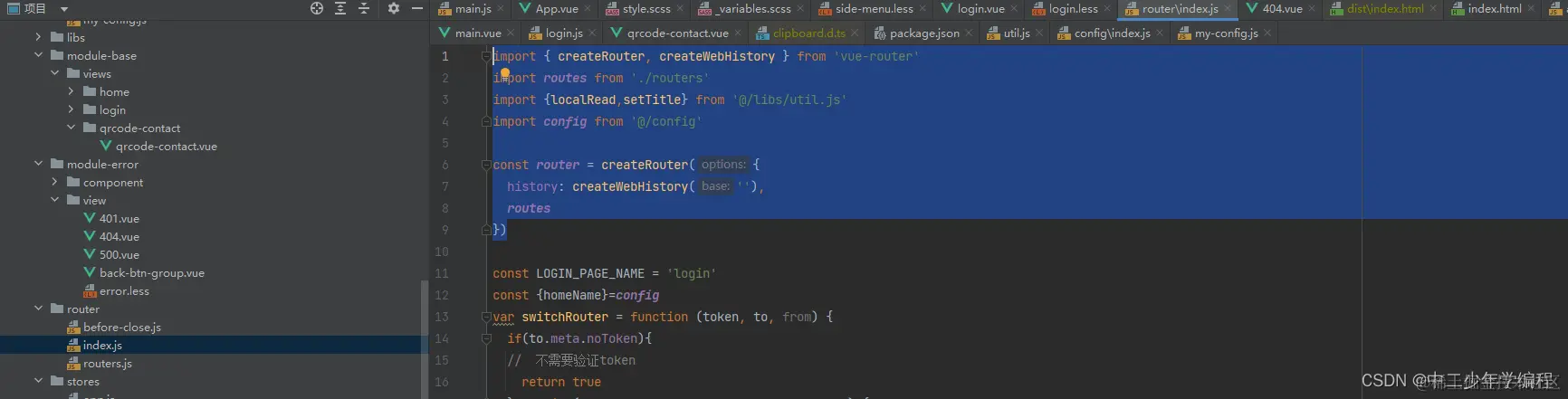Open the side-menu.less tab
Viewport: 1568px width, 399px height.
click(875, 9)
